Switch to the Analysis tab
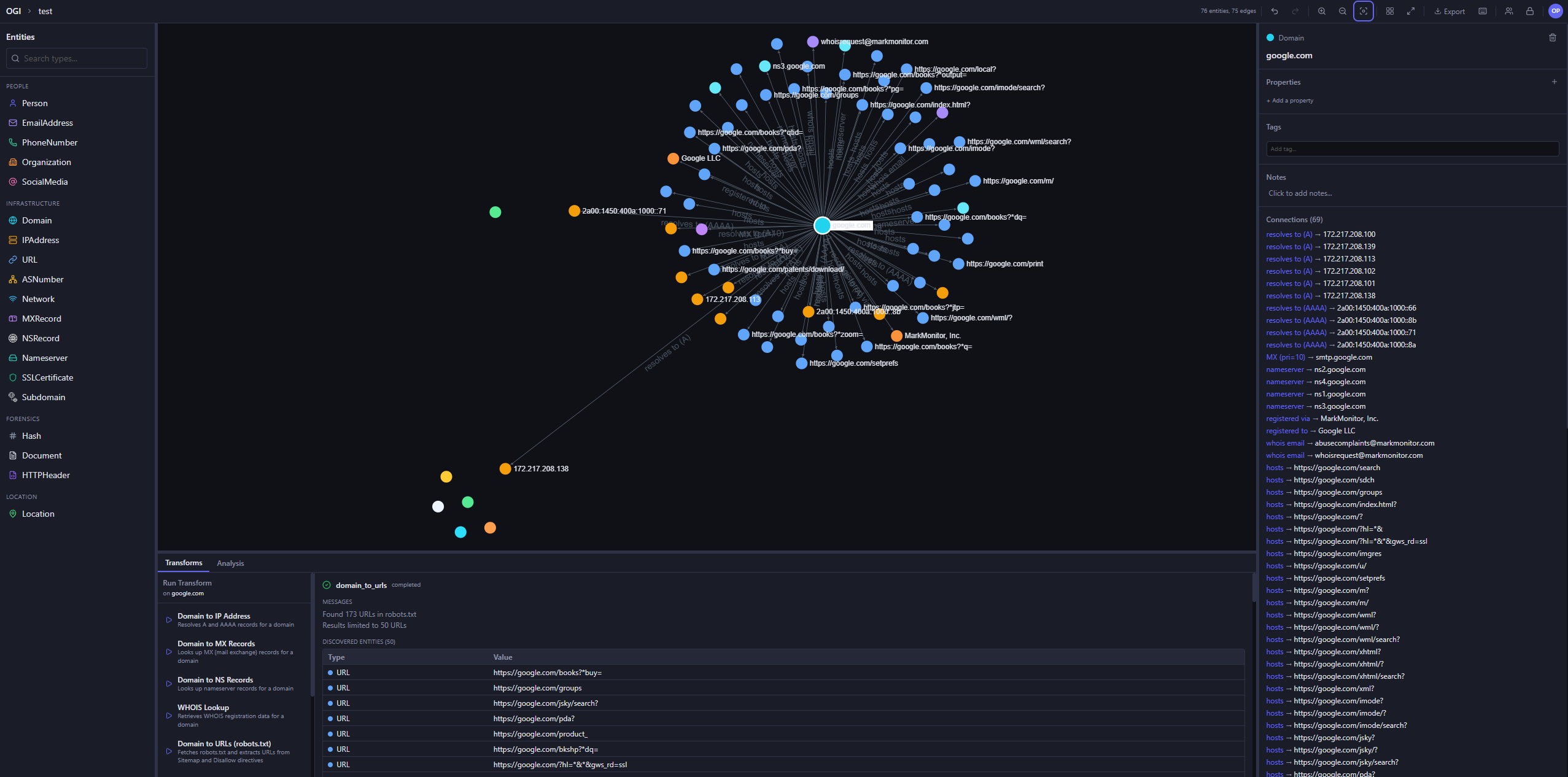 [230, 563]
